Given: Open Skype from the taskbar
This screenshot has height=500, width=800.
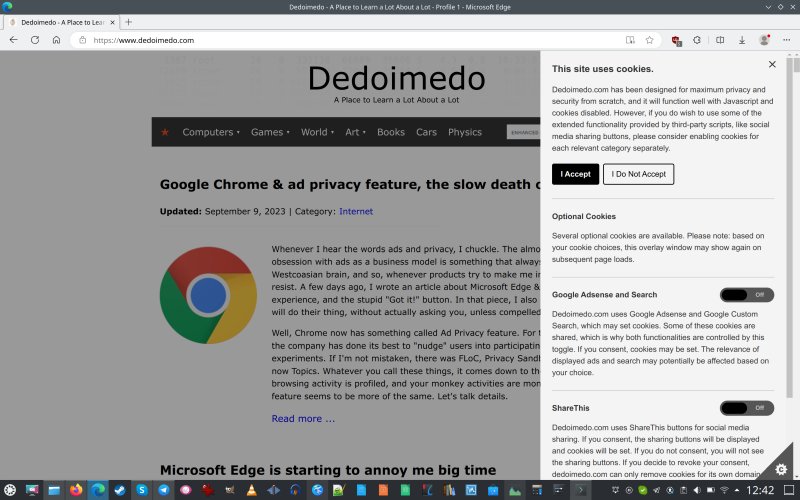Looking at the screenshot, I should point(142,490).
